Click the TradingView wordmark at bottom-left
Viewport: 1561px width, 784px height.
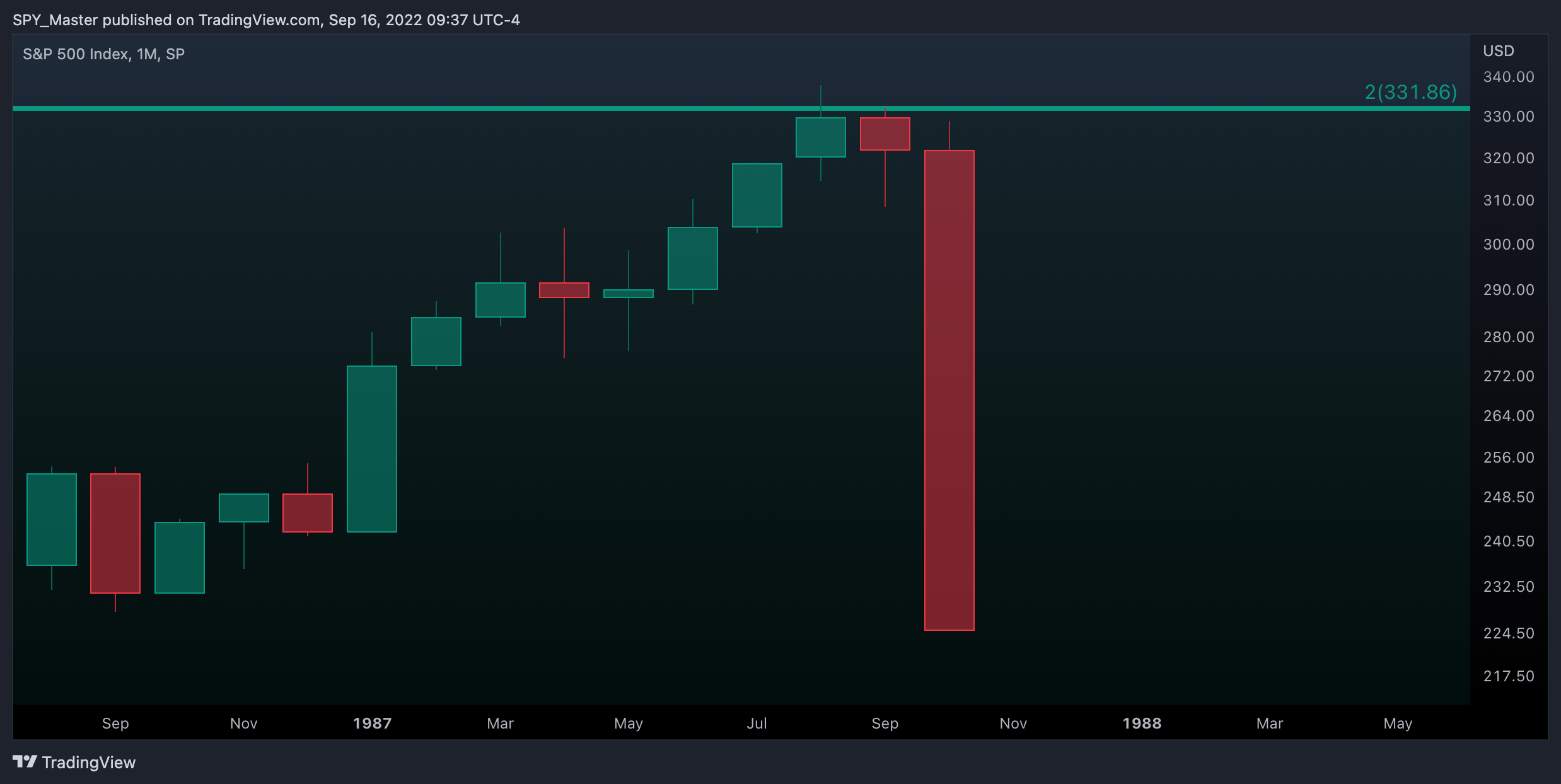89,763
